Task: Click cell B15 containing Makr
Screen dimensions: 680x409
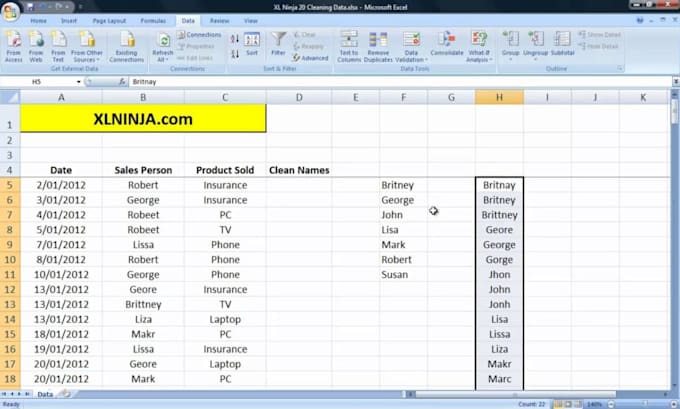Action: pos(143,334)
